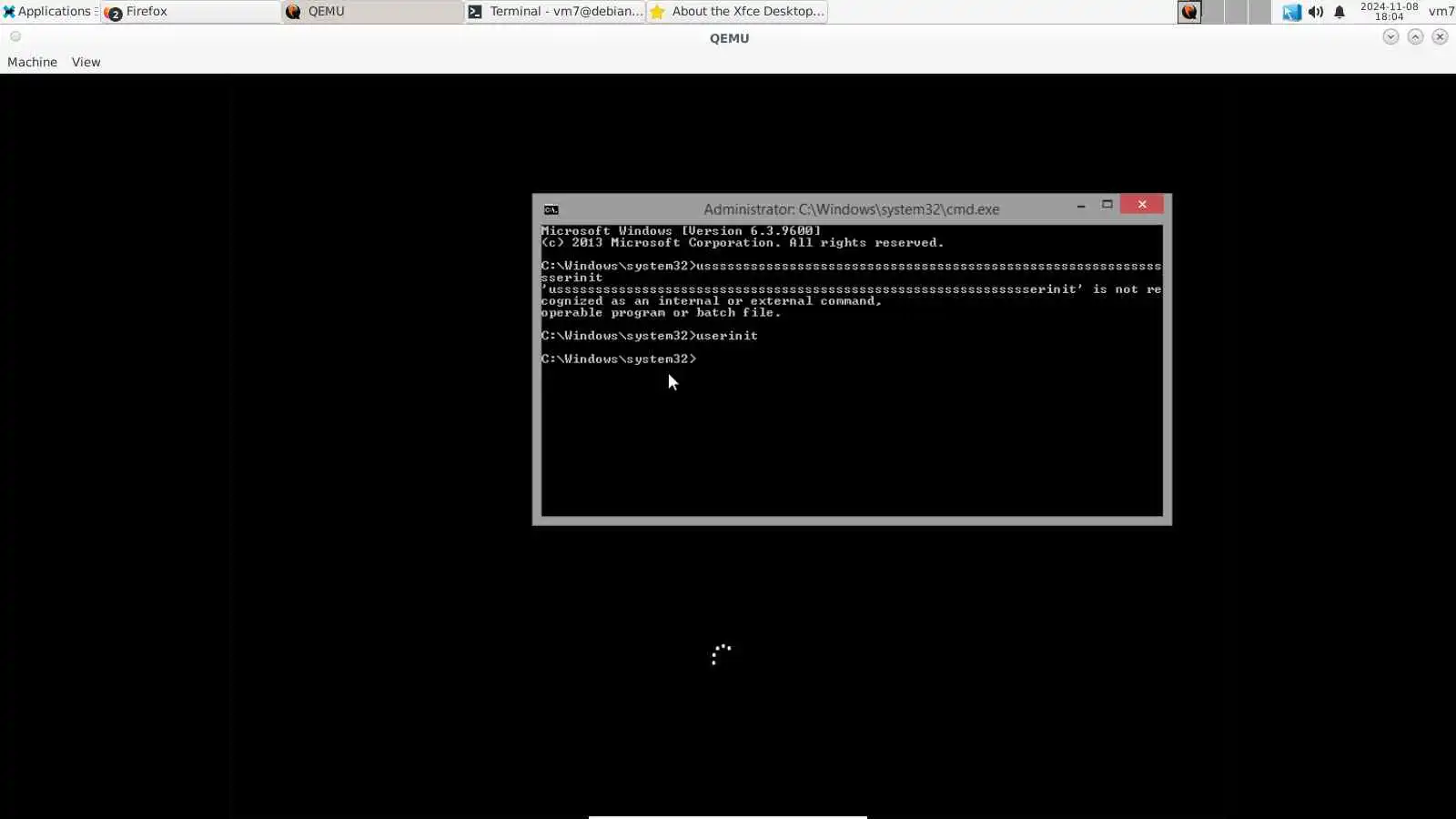Click the QEMU window menu dot at left
Viewport: 1456px width, 819px height.
[15, 36]
